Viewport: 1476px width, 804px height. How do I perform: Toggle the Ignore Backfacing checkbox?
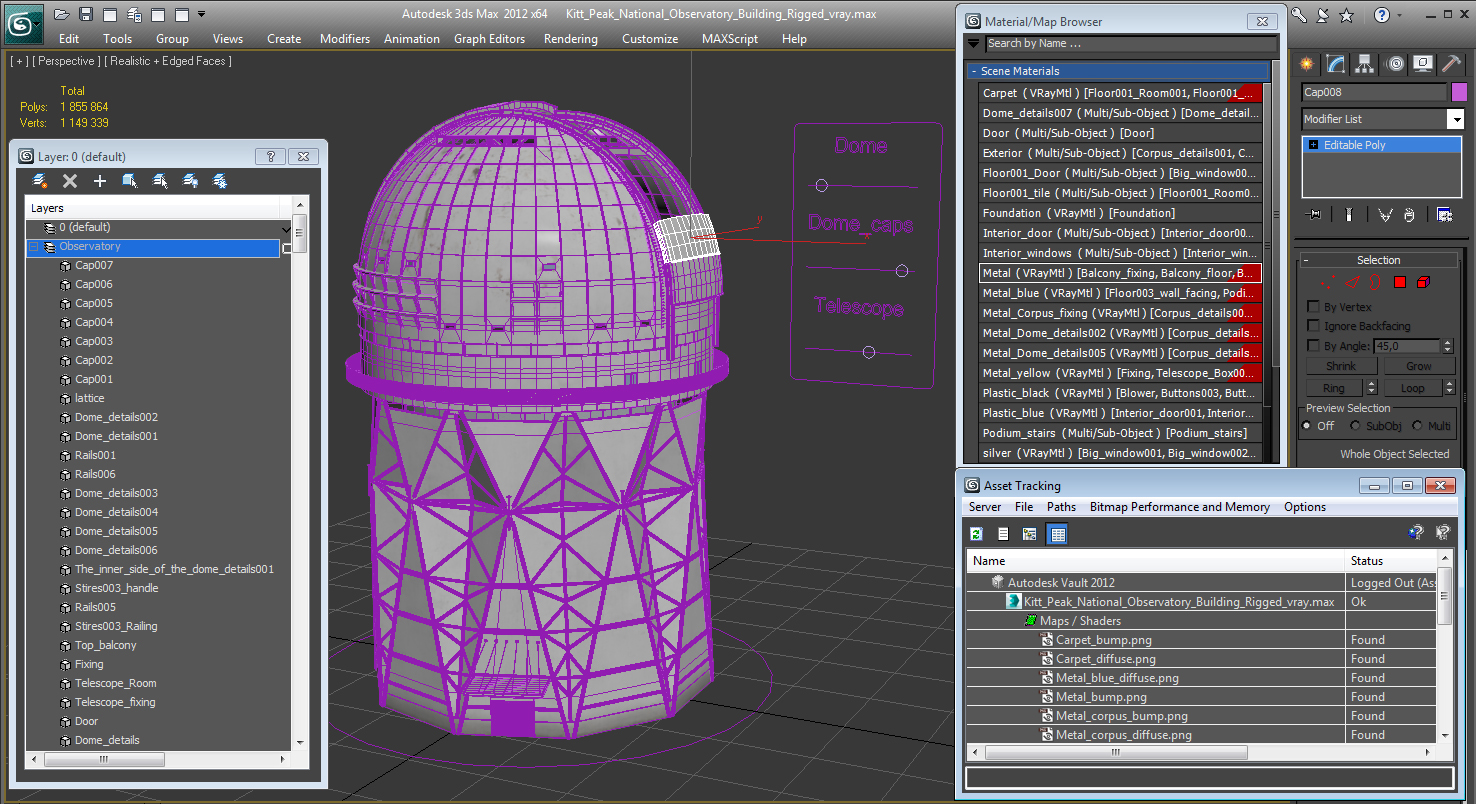1314,326
